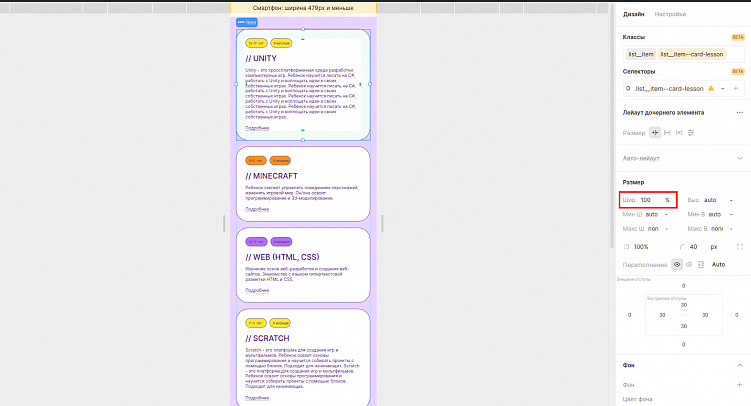Select the hug-content size icon
751x406 pixels.
[x=655, y=133]
